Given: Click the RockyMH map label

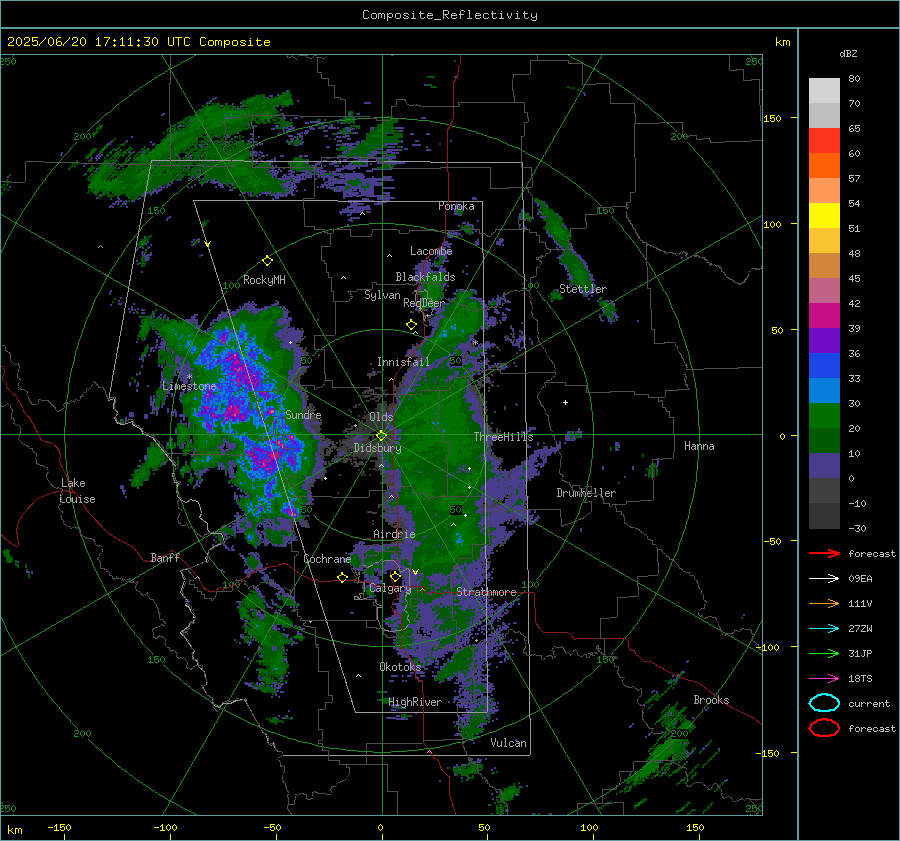Looking at the screenshot, I should 264,280.
